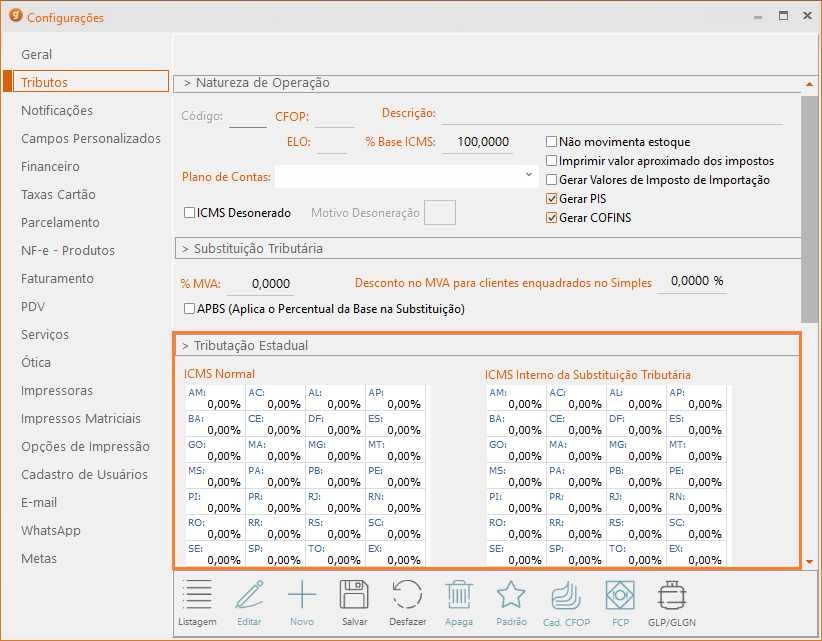
Task: Edit the % Base ICMS value
Action: (x=477, y=142)
